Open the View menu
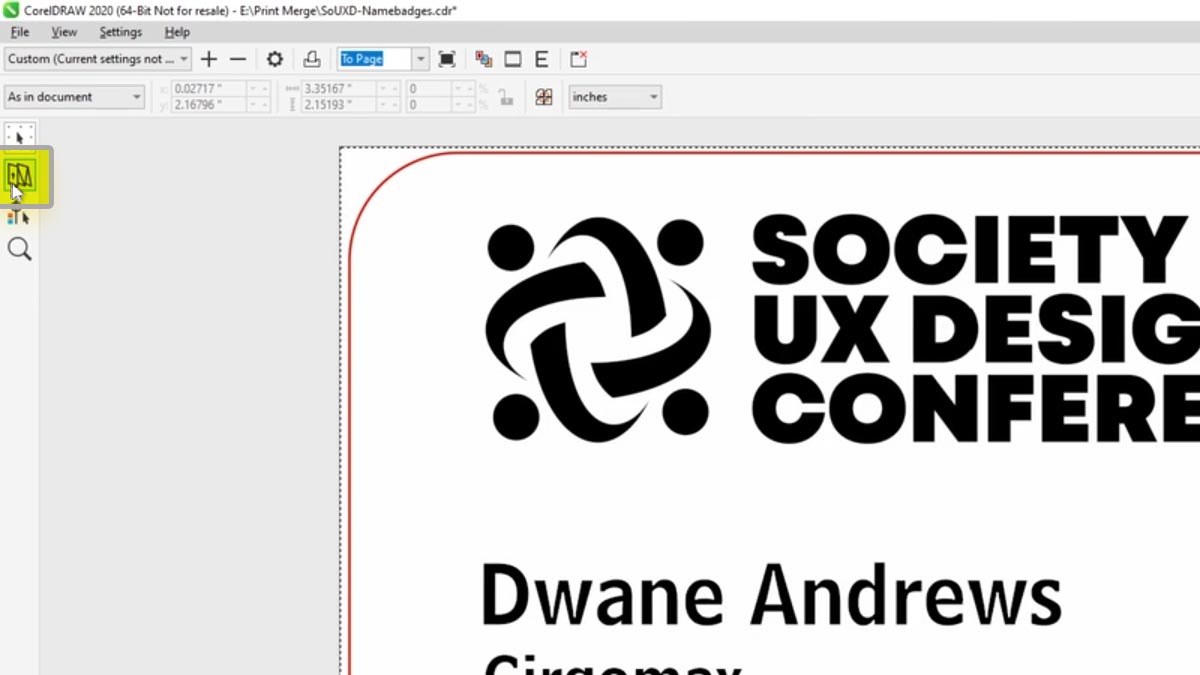This screenshot has height=675, width=1200. pos(64,31)
